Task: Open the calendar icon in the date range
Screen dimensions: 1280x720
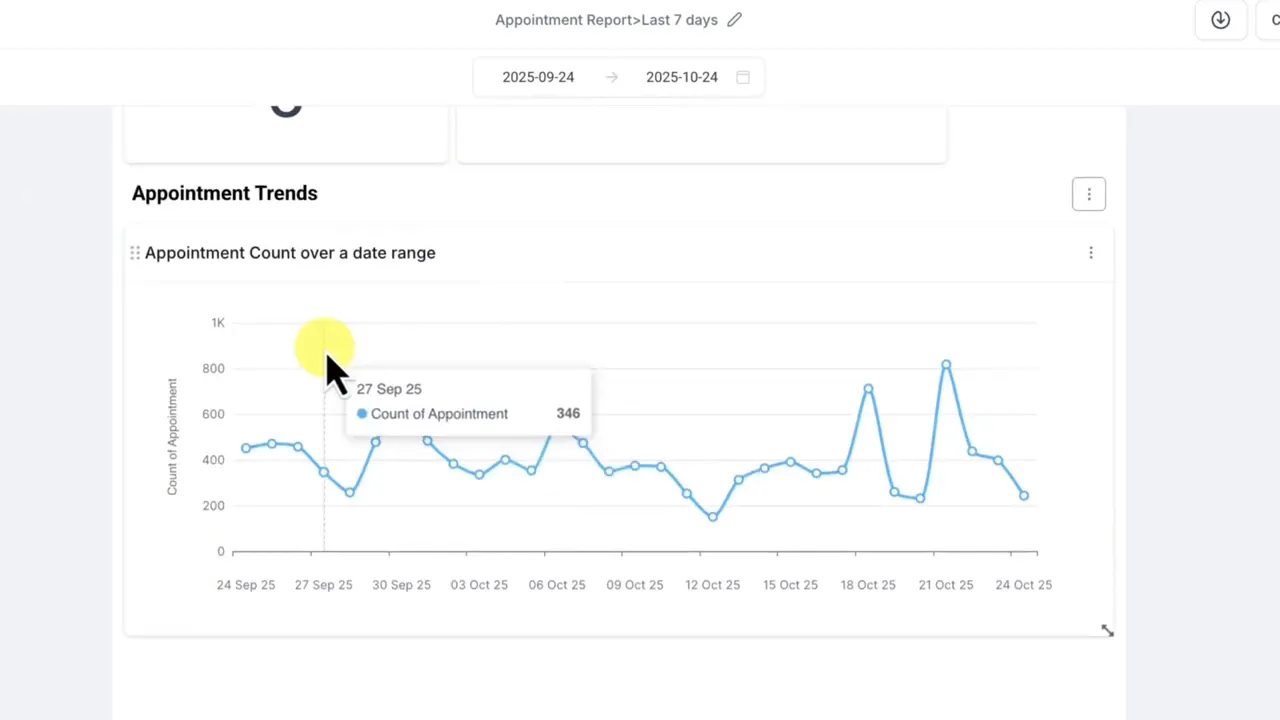Action: coord(743,77)
